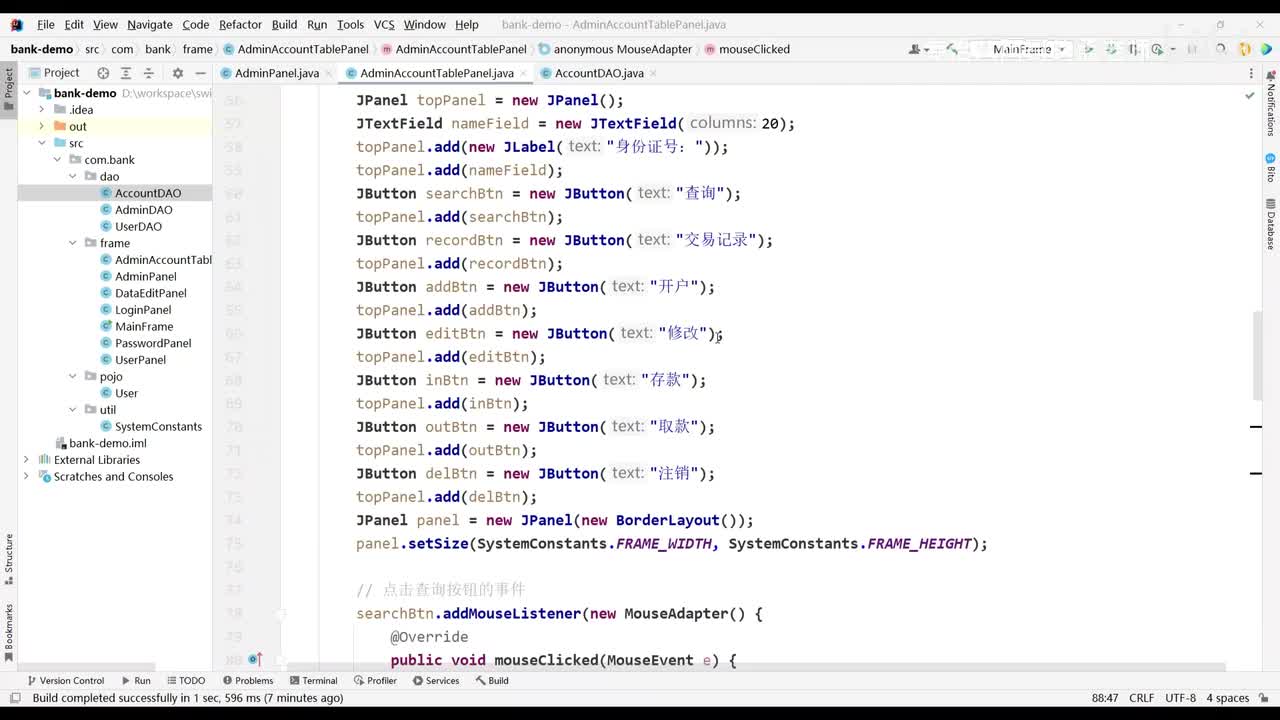The width and height of the screenshot is (1280, 720).
Task: Open the user account icon in the toolbar
Action: (918, 49)
